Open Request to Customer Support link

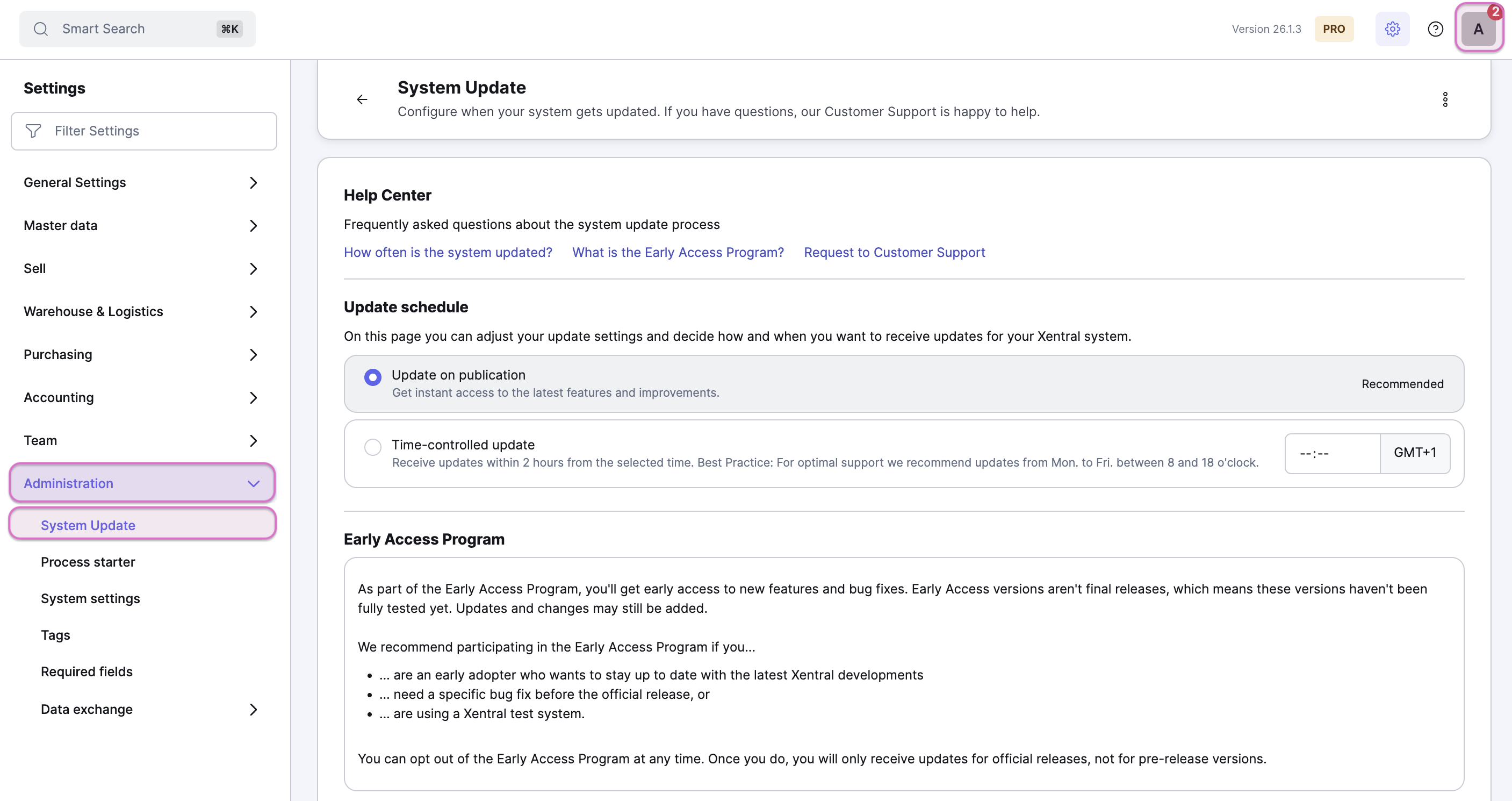click(894, 252)
